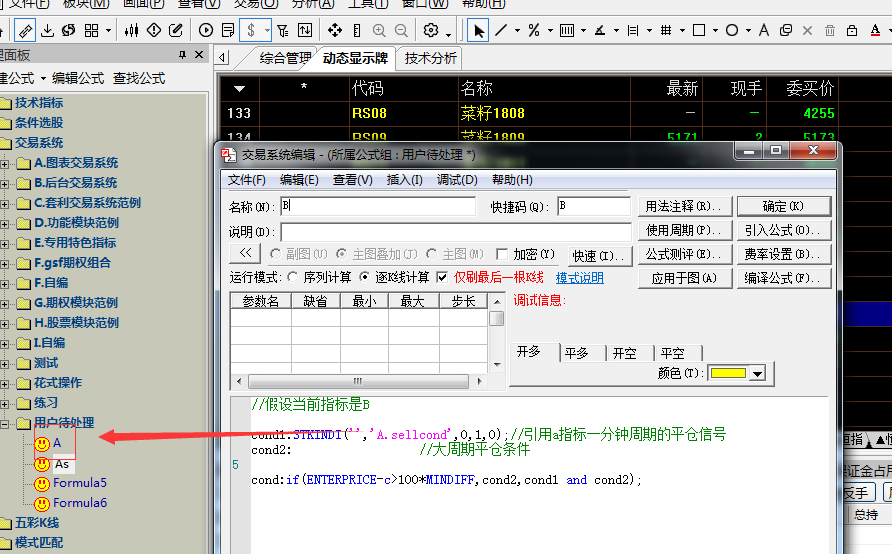Select the line drawing tool
The height and width of the screenshot is (554, 892).
501,30
